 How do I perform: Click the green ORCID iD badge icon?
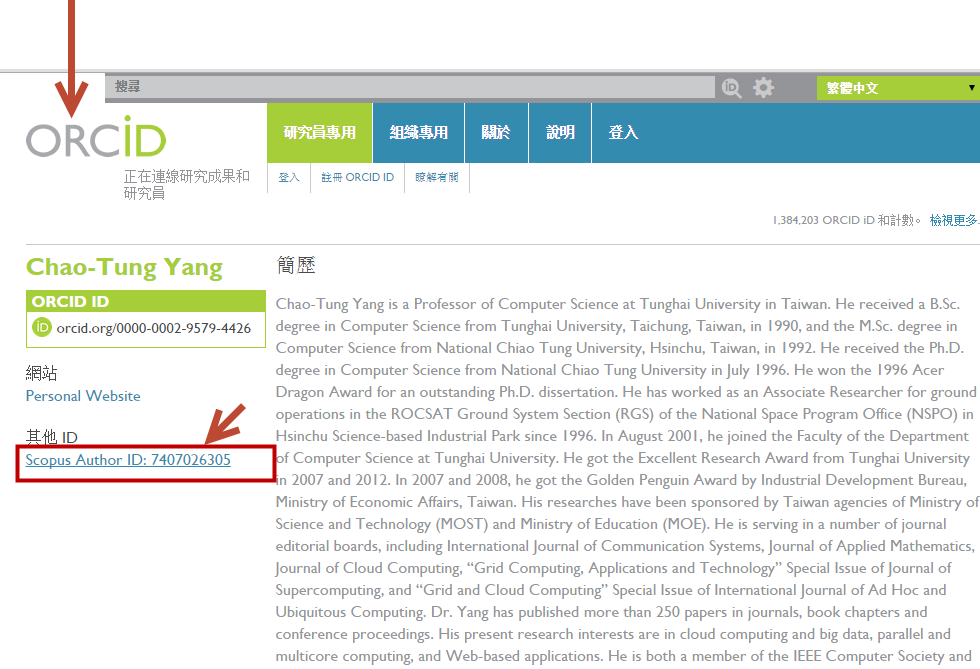[x=42, y=327]
